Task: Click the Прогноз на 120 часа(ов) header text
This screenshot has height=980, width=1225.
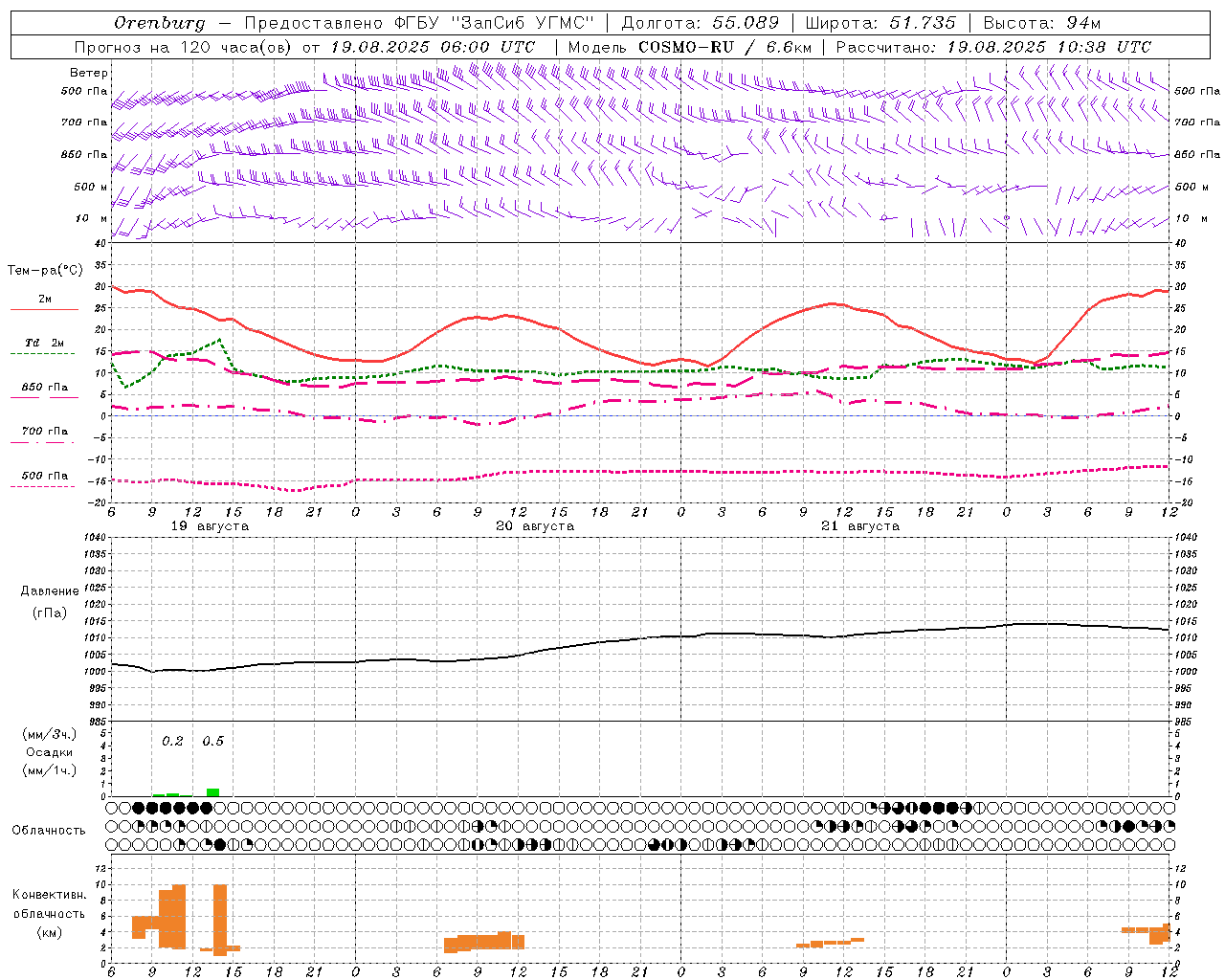Action: (x=184, y=47)
